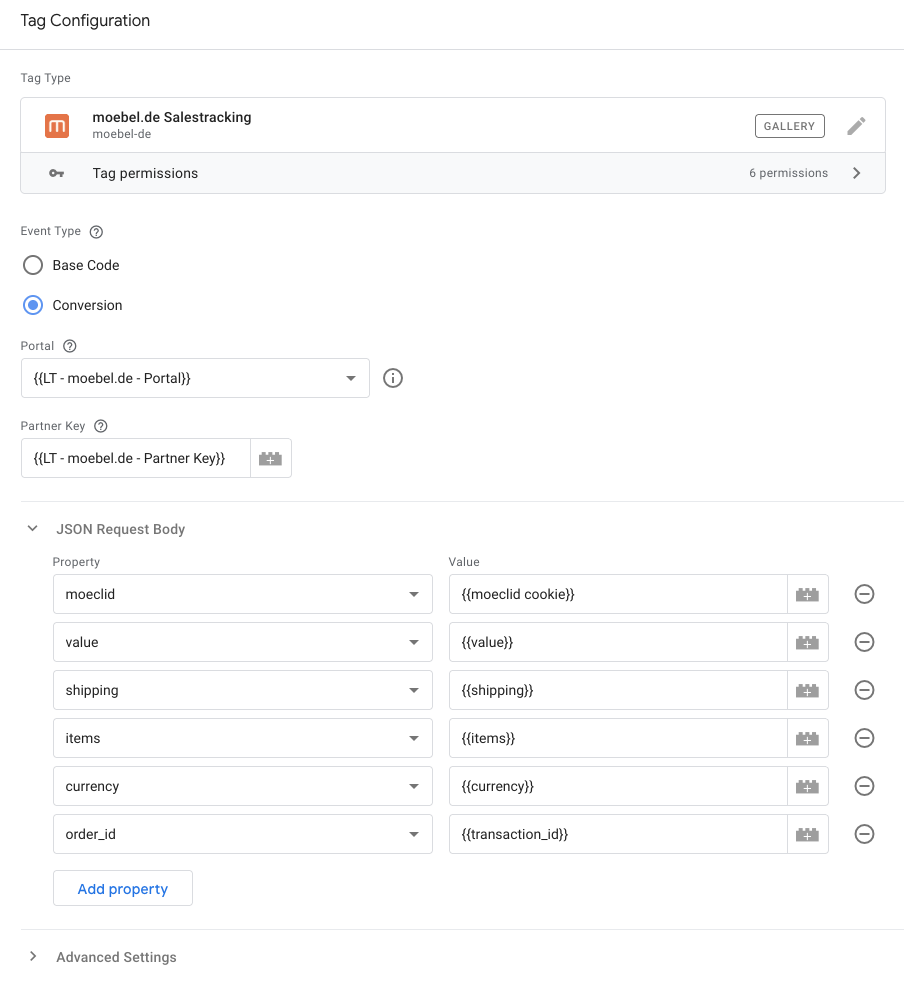This screenshot has width=904, height=981.
Task: Click the moebel.de orange logo icon
Action: 57,126
